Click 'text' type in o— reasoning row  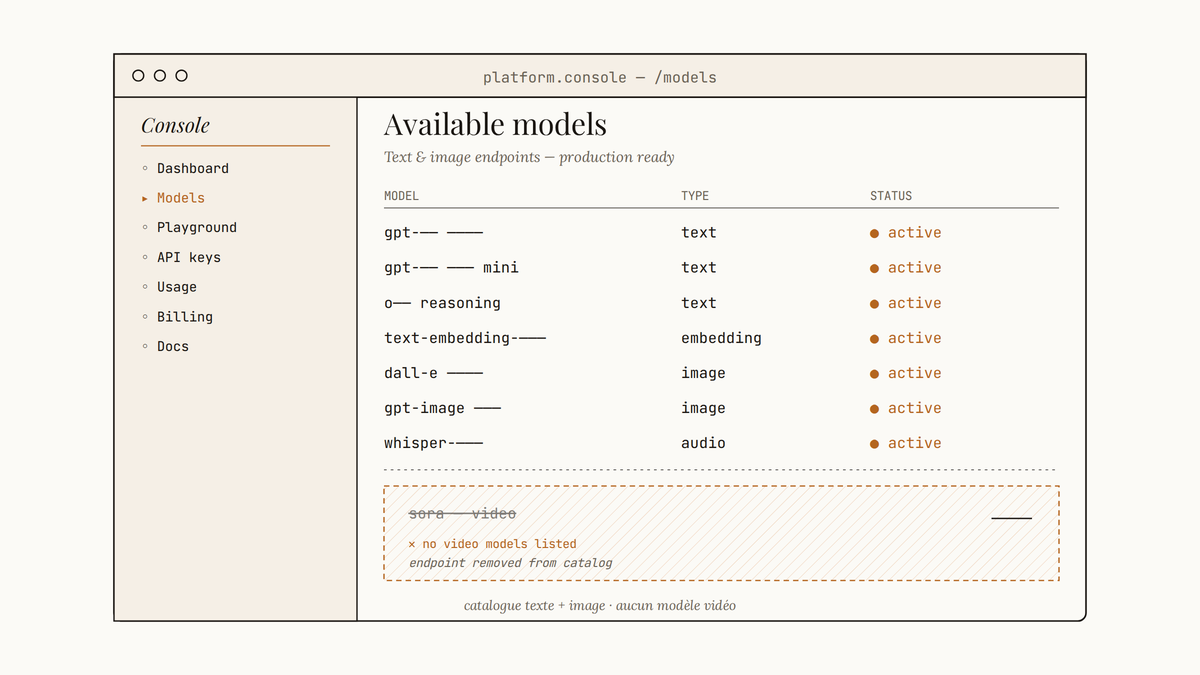(x=699, y=303)
